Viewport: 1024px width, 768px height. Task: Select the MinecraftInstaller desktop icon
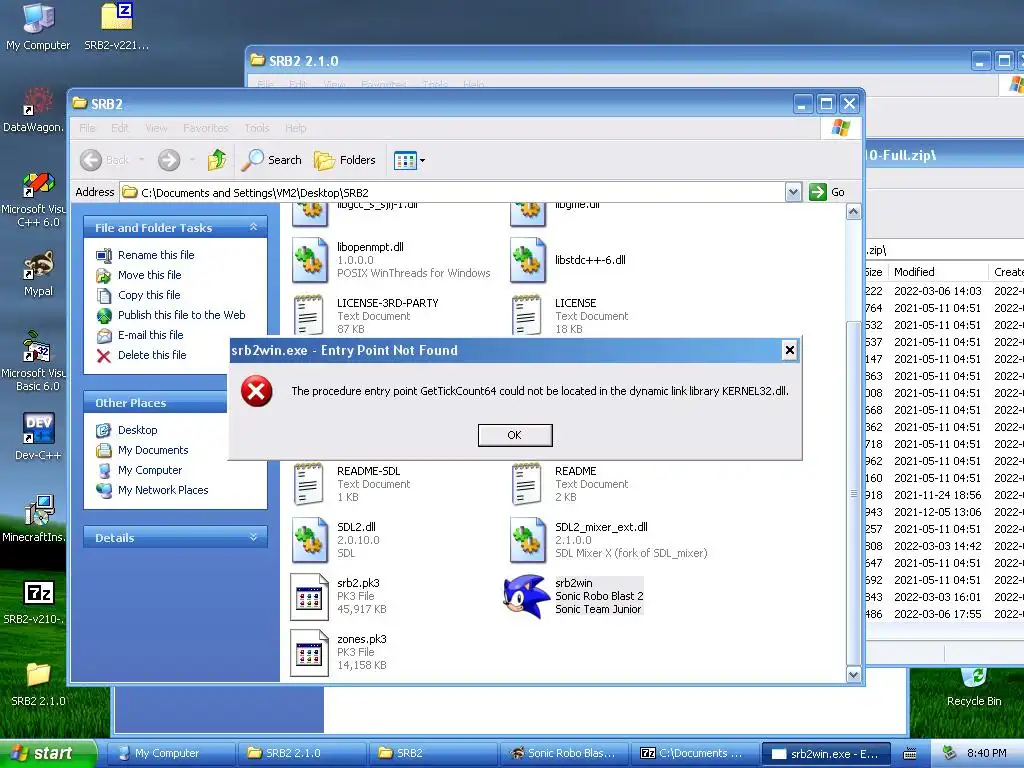pyautogui.click(x=34, y=519)
